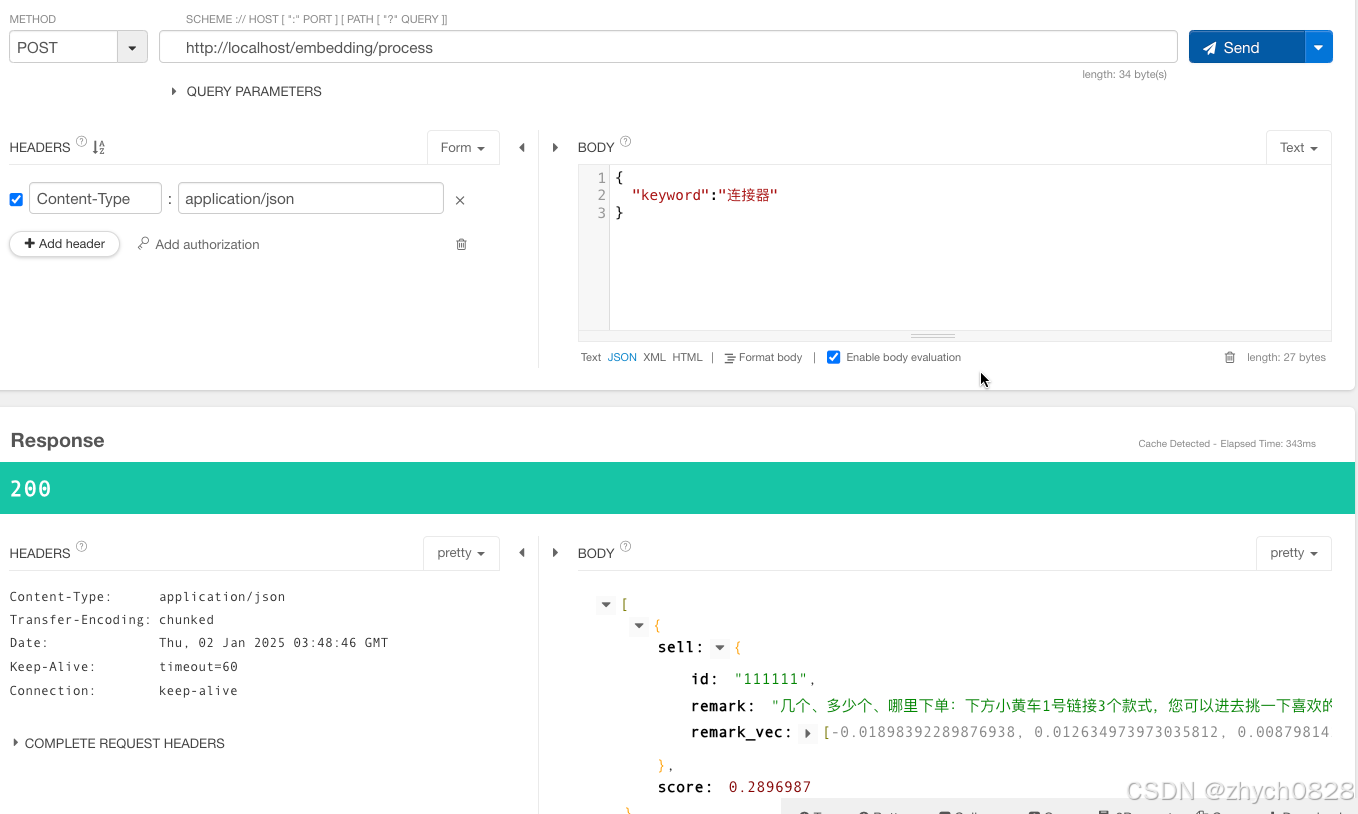Select the POST method field
The height and width of the screenshot is (814, 1358).
click(x=64, y=47)
